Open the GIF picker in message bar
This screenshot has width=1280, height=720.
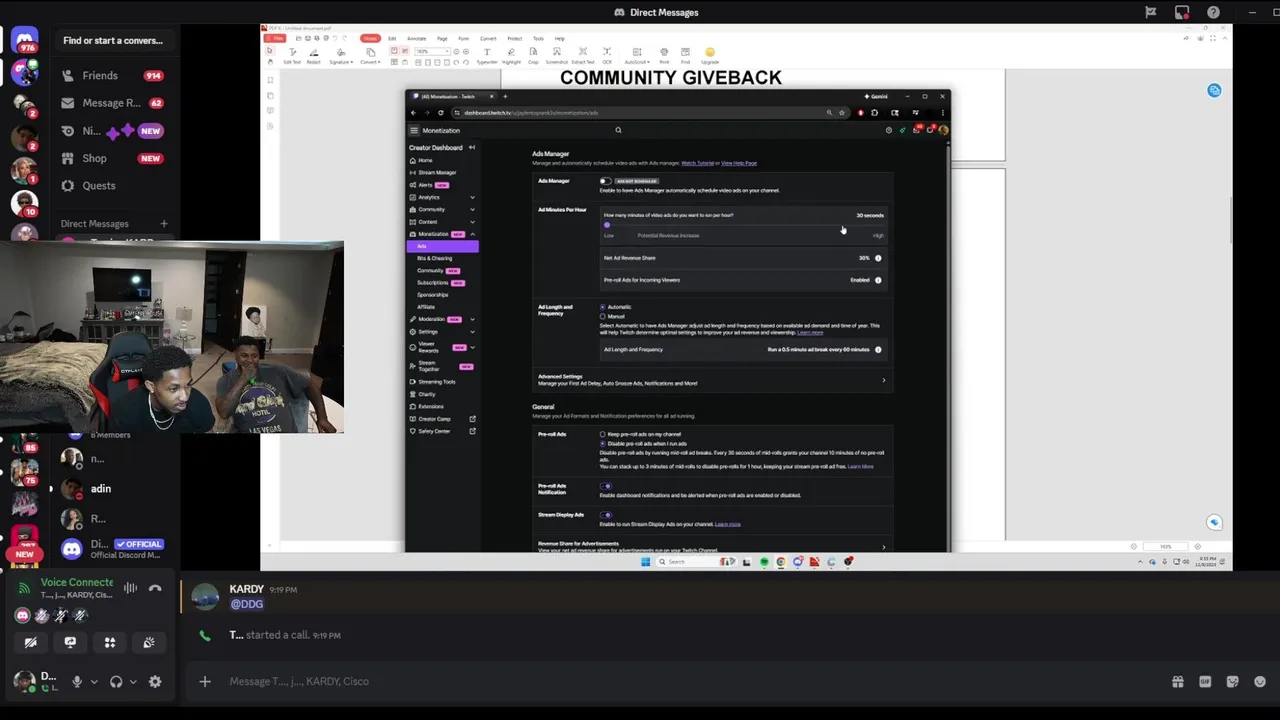point(1205,682)
